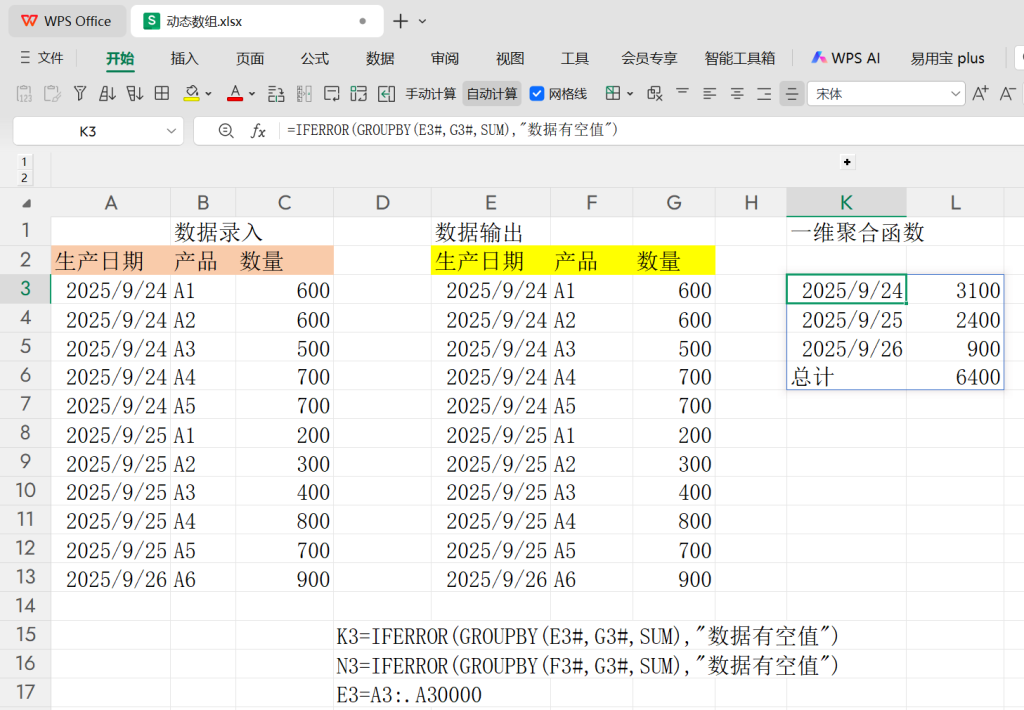The width and height of the screenshot is (1024, 710).
Task: Apply the yellow fill color bucket
Action: 191,94
